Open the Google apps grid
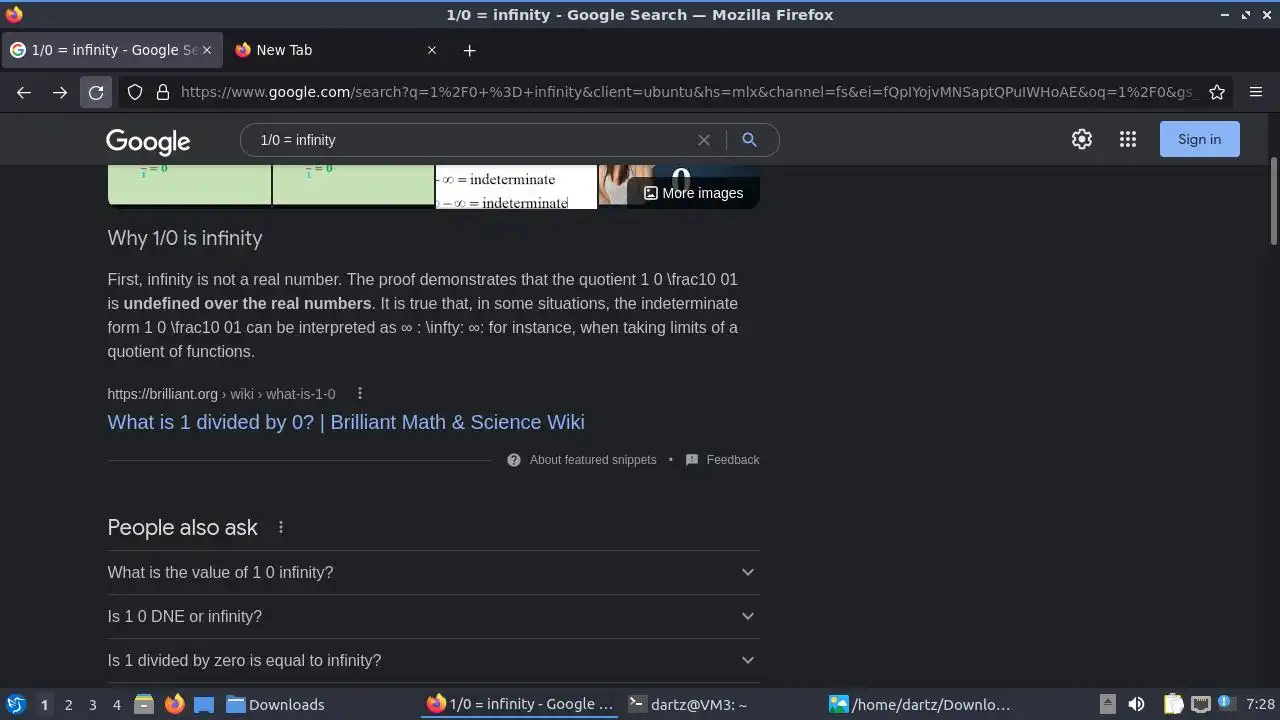 (1128, 139)
